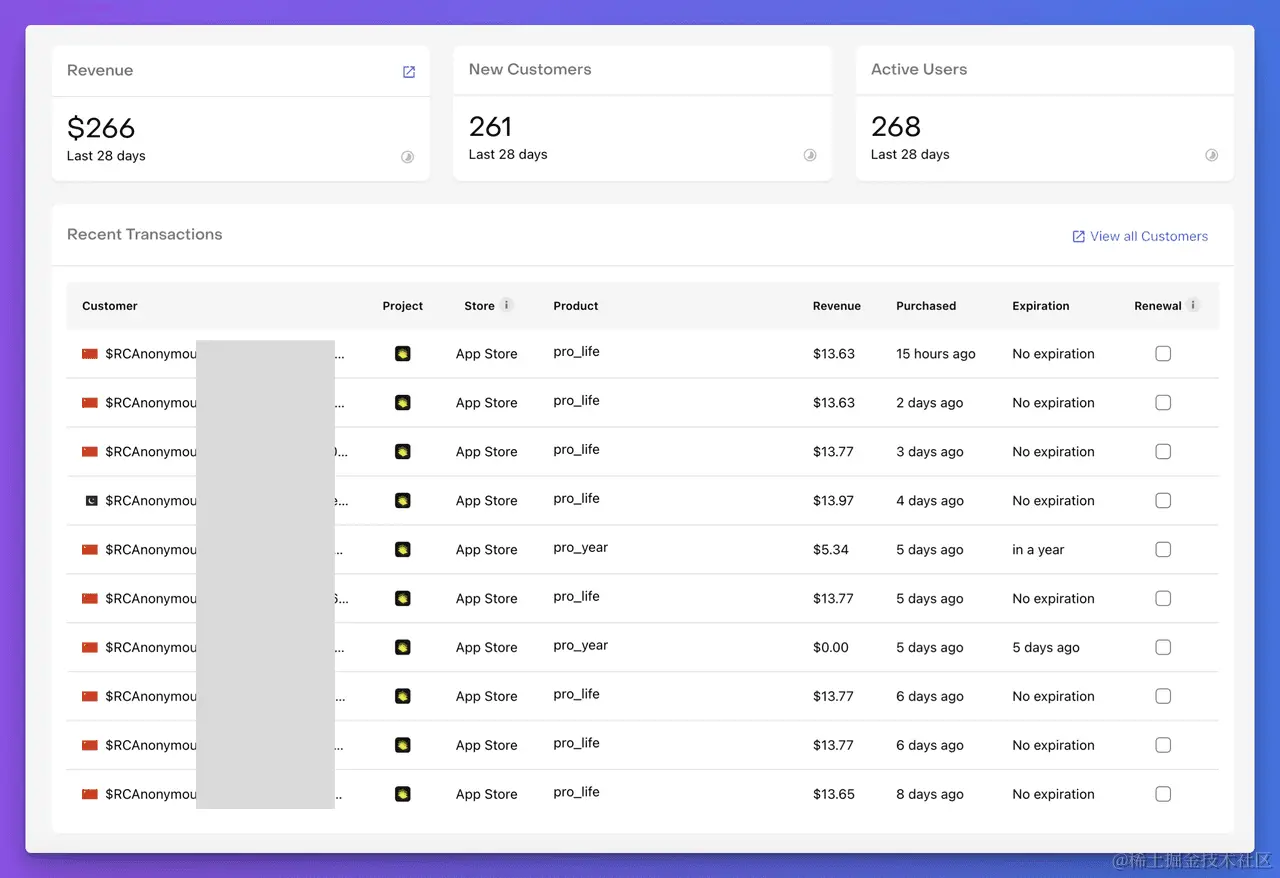This screenshot has width=1280, height=878.
Task: Tick Renewal checkbox in the $0.00 row
Action: tap(1163, 647)
